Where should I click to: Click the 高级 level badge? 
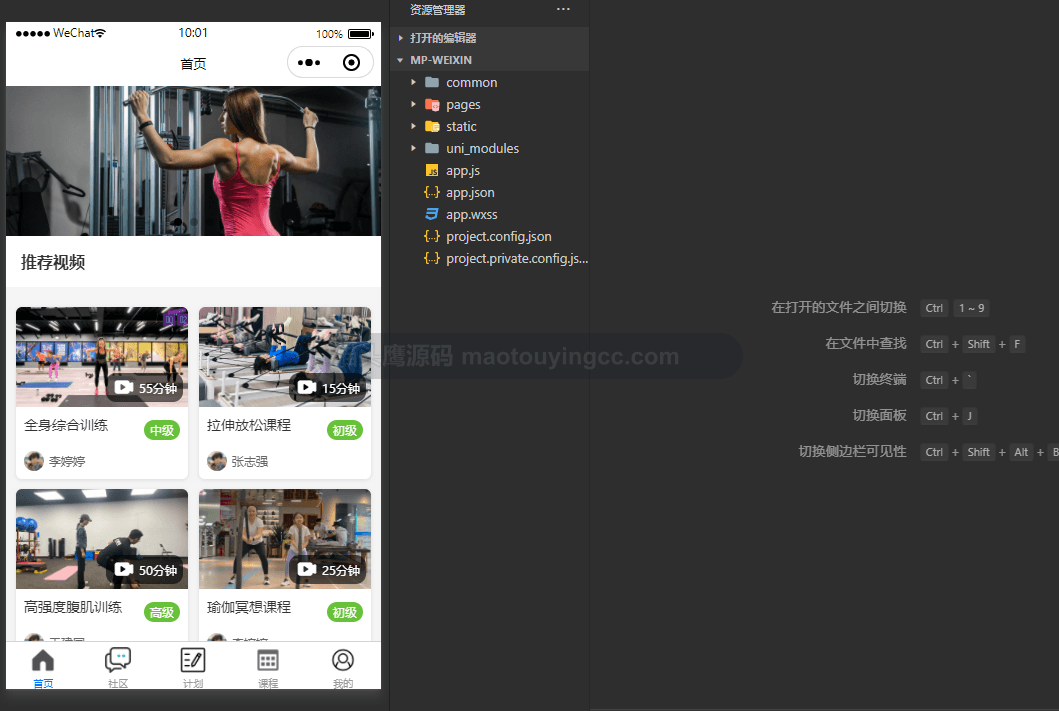pos(162,612)
